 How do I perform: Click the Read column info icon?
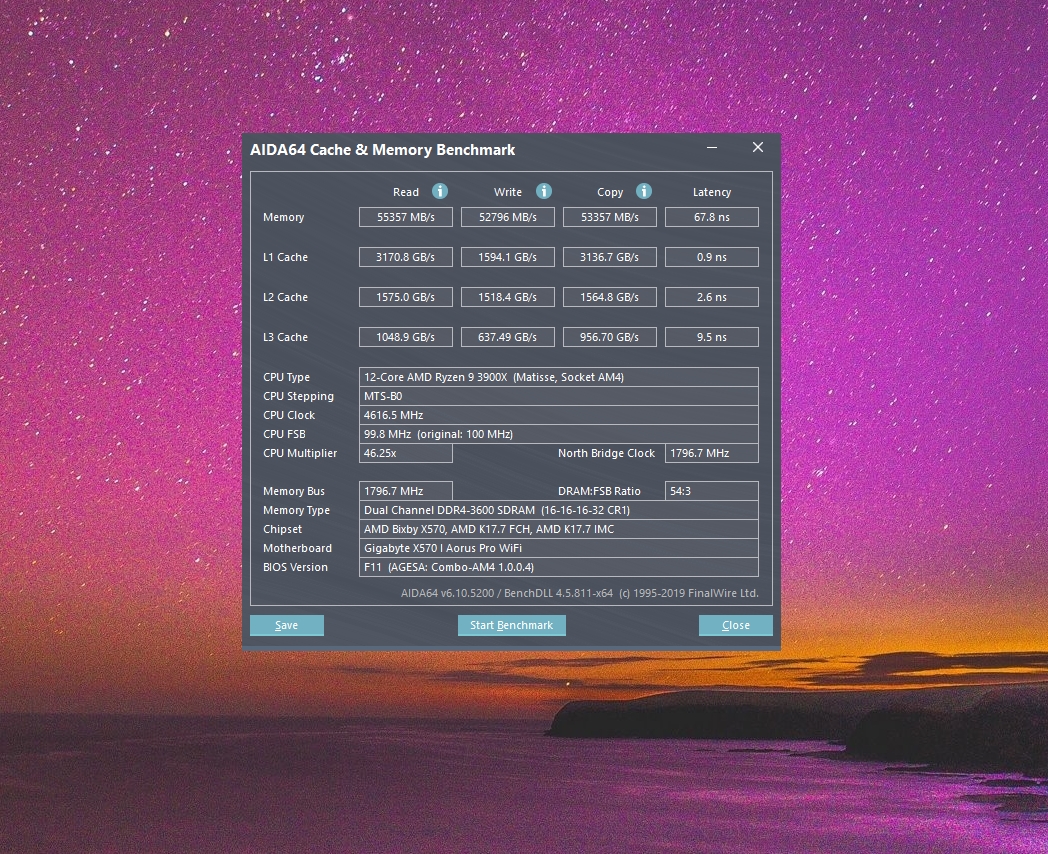point(440,191)
